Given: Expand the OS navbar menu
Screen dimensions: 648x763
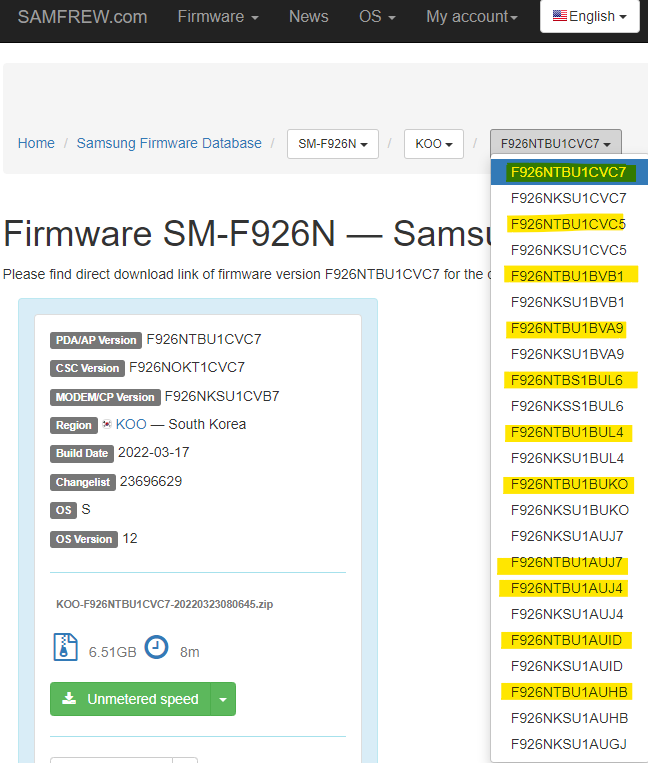Looking at the screenshot, I should click(377, 17).
